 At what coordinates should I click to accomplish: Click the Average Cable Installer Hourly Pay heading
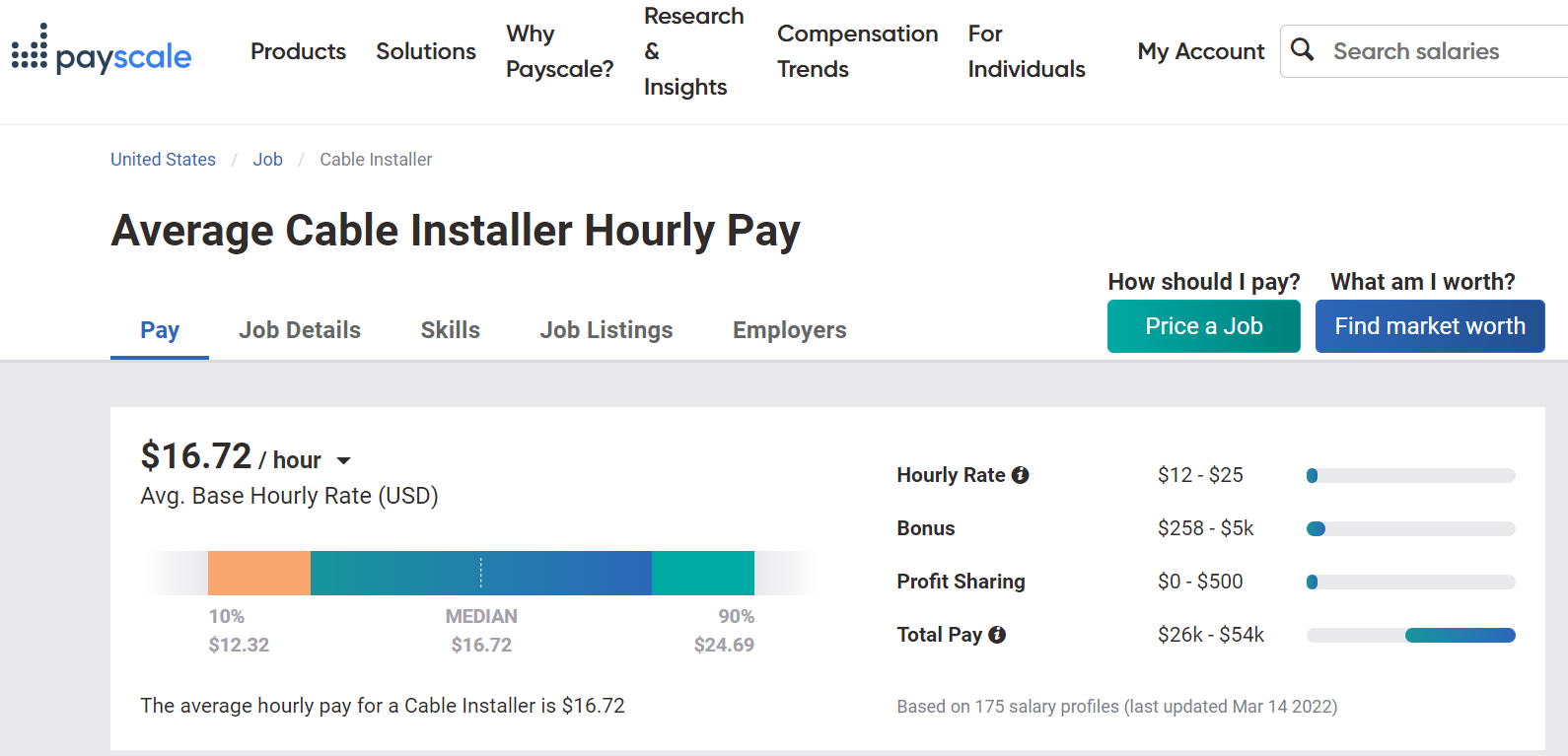coord(456,231)
